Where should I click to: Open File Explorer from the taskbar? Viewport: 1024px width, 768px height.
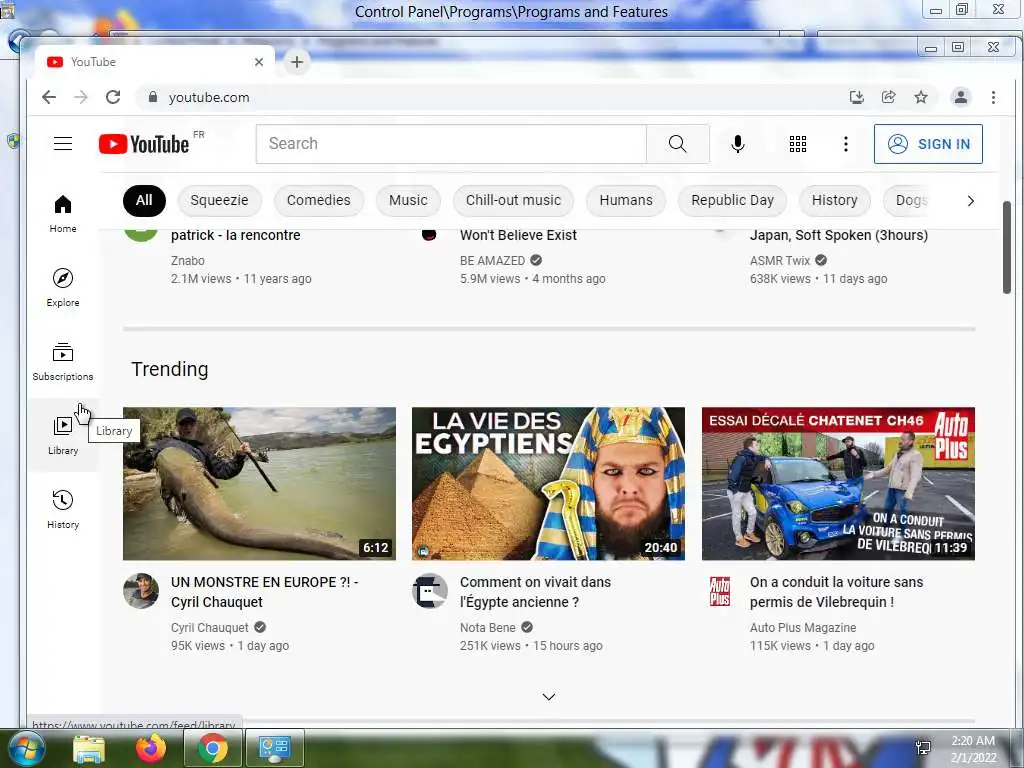click(x=89, y=748)
